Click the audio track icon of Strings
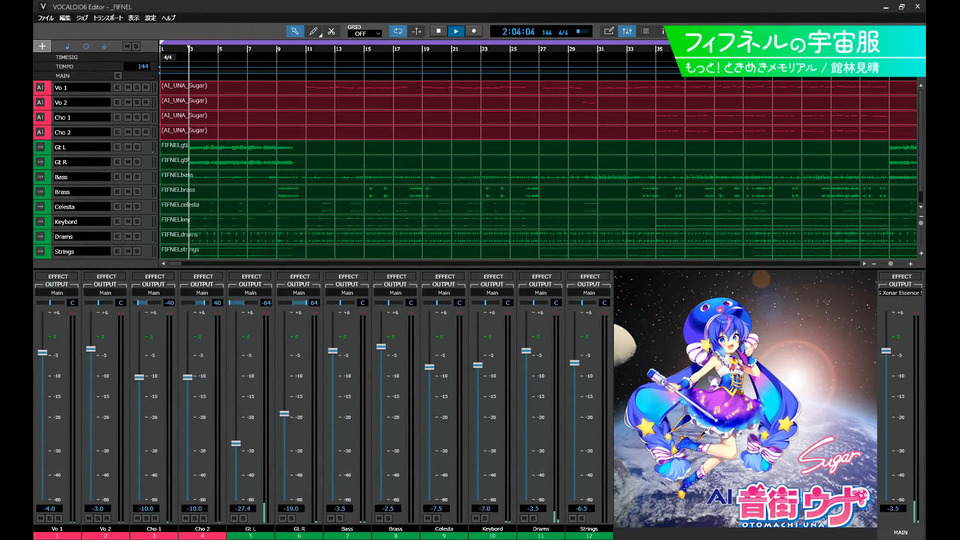The height and width of the screenshot is (540, 960). (40, 251)
